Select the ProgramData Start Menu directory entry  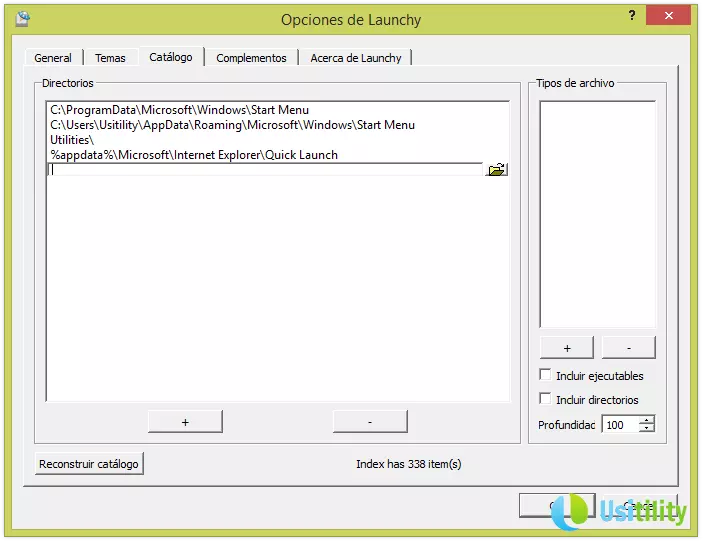pos(180,110)
